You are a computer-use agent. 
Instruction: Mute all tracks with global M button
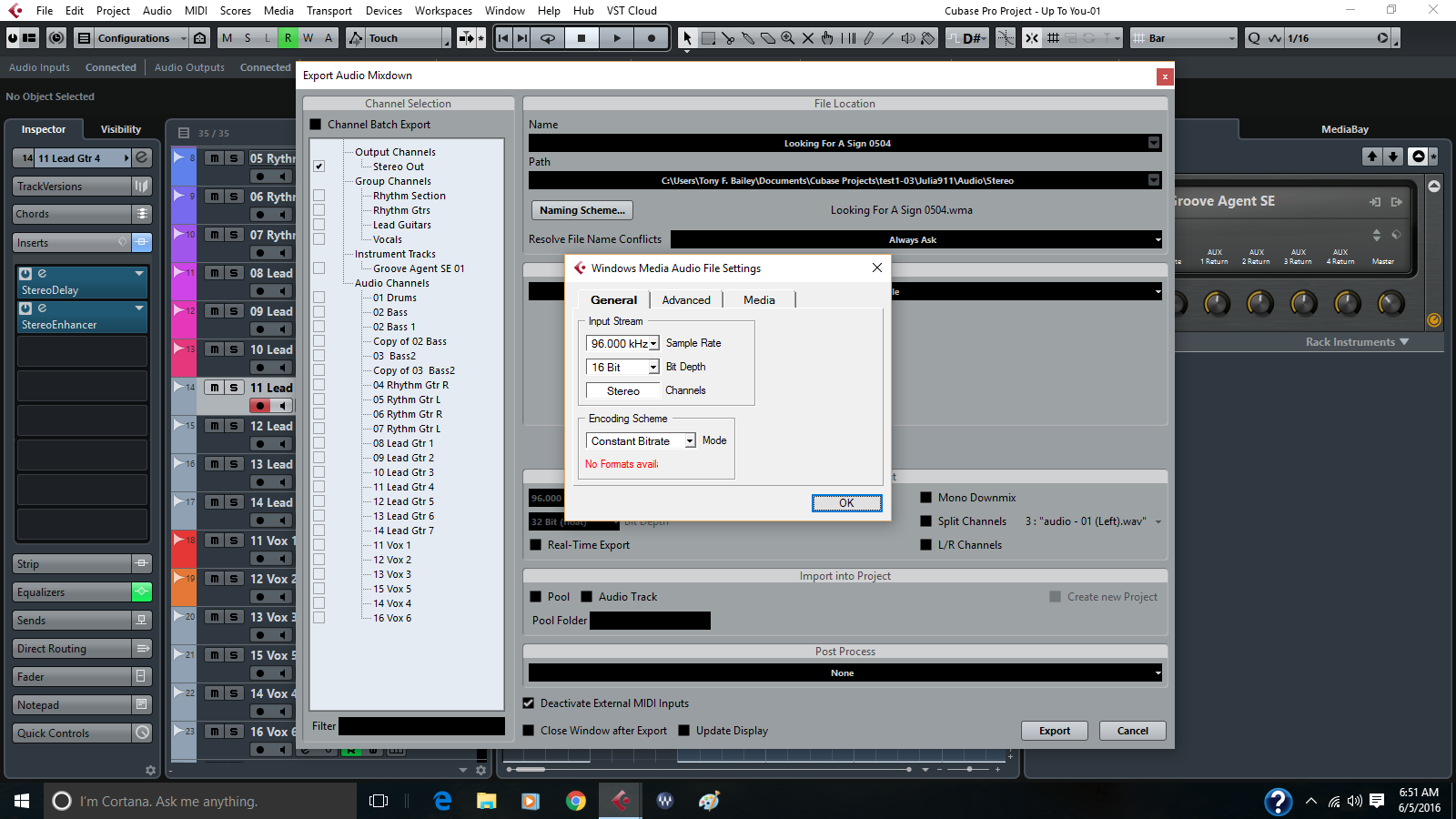(x=227, y=38)
